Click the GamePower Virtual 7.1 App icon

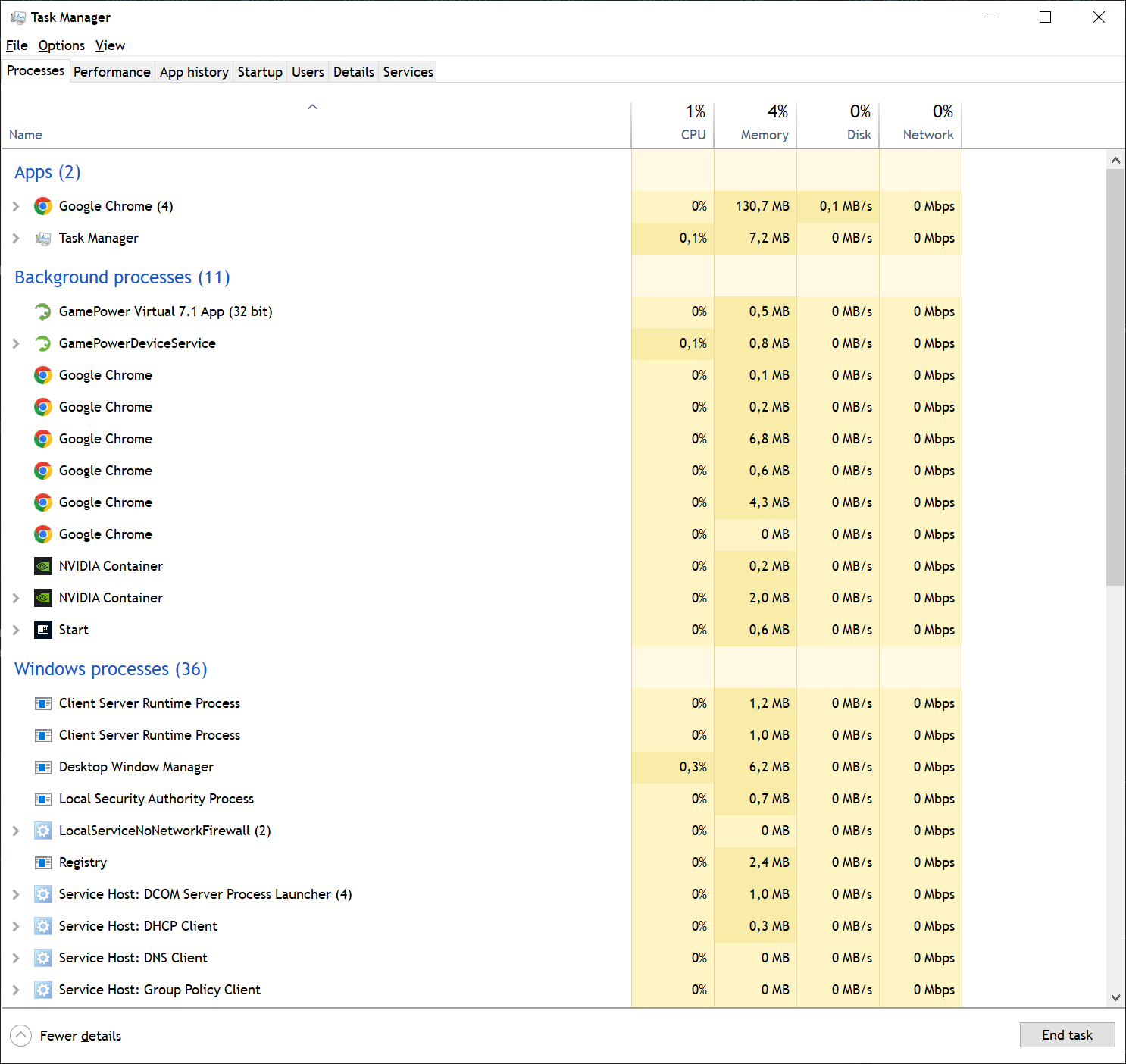point(43,311)
